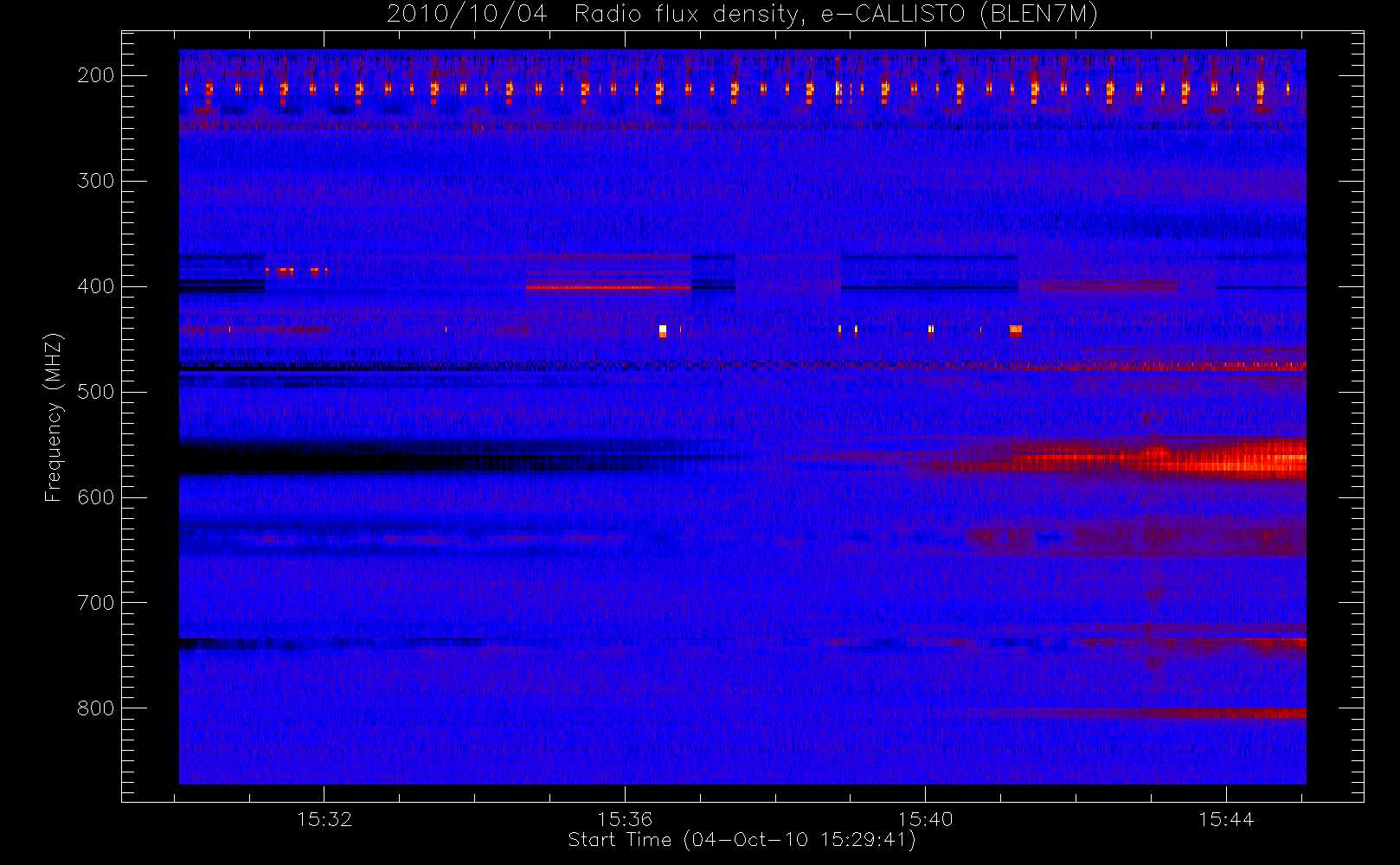Click the 700 frequency tick label
Screen dimensions: 1400x865
coord(96,603)
